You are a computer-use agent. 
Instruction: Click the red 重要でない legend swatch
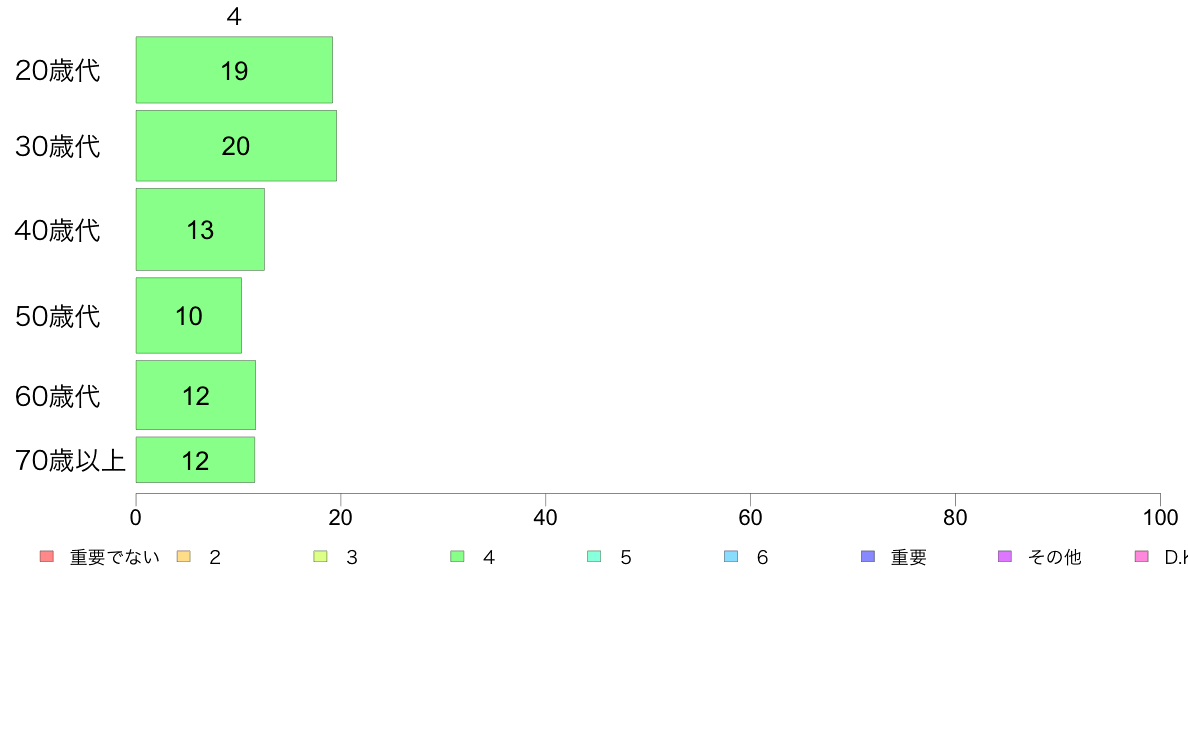pyautogui.click(x=47, y=556)
